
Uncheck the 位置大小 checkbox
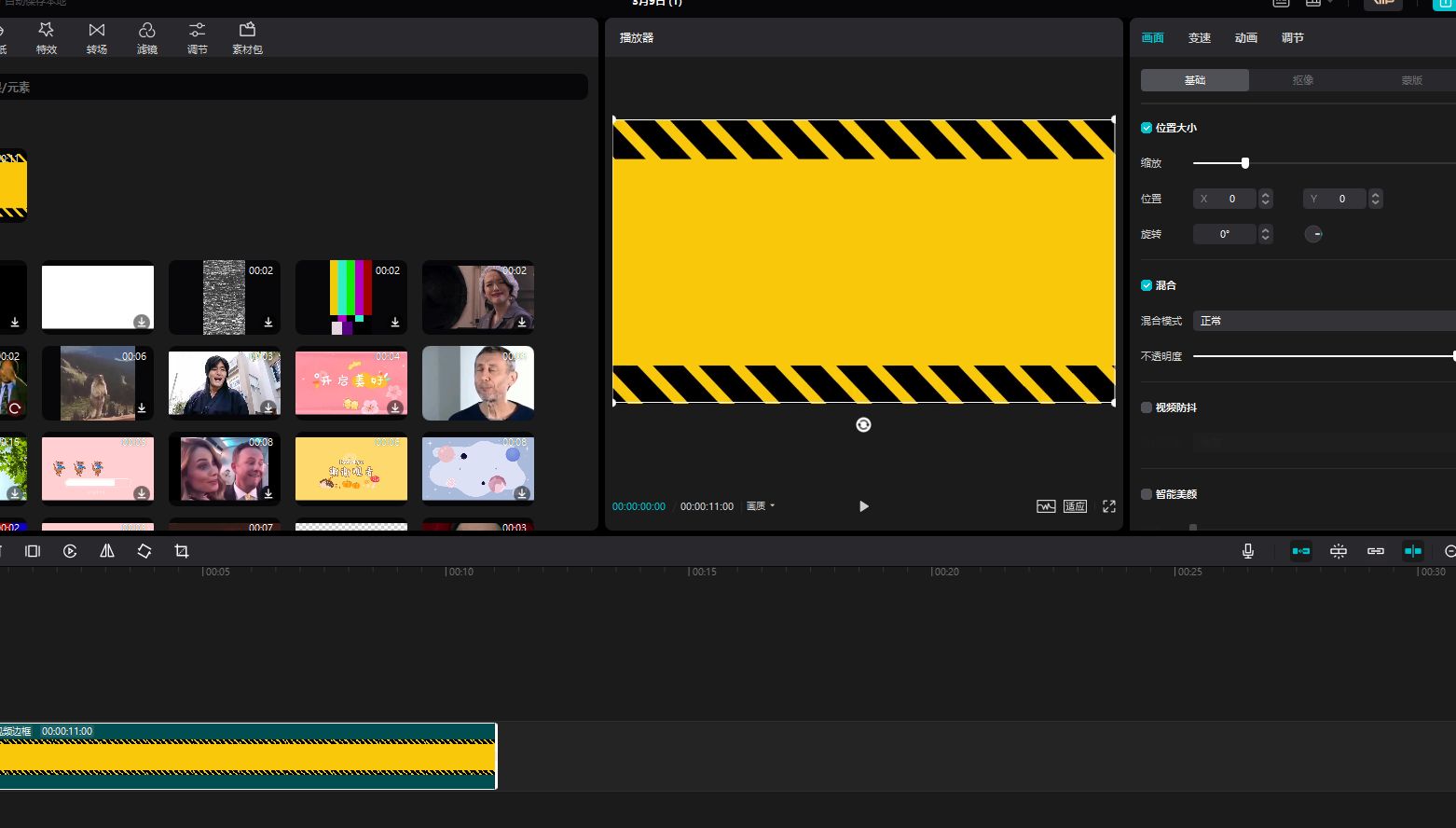(1147, 128)
